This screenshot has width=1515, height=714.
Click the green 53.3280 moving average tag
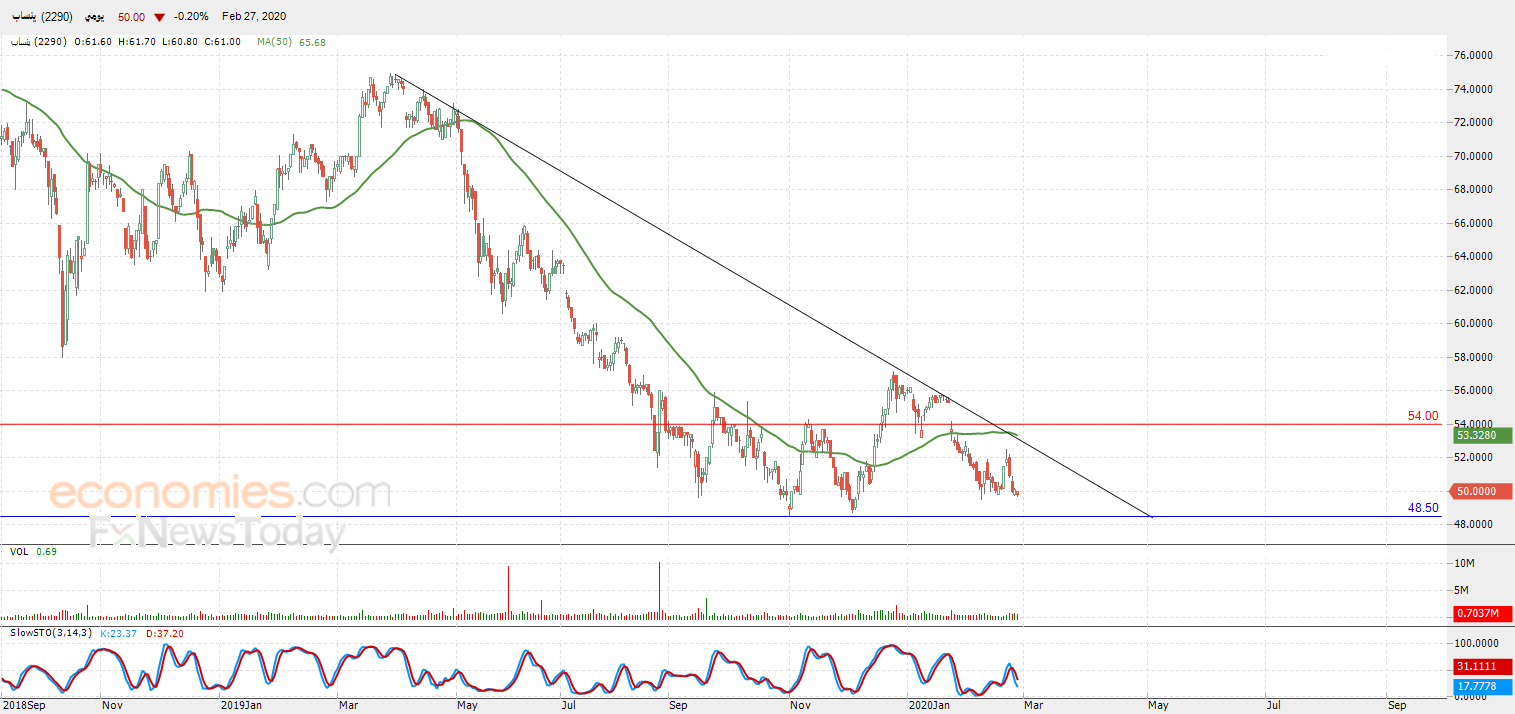1482,435
